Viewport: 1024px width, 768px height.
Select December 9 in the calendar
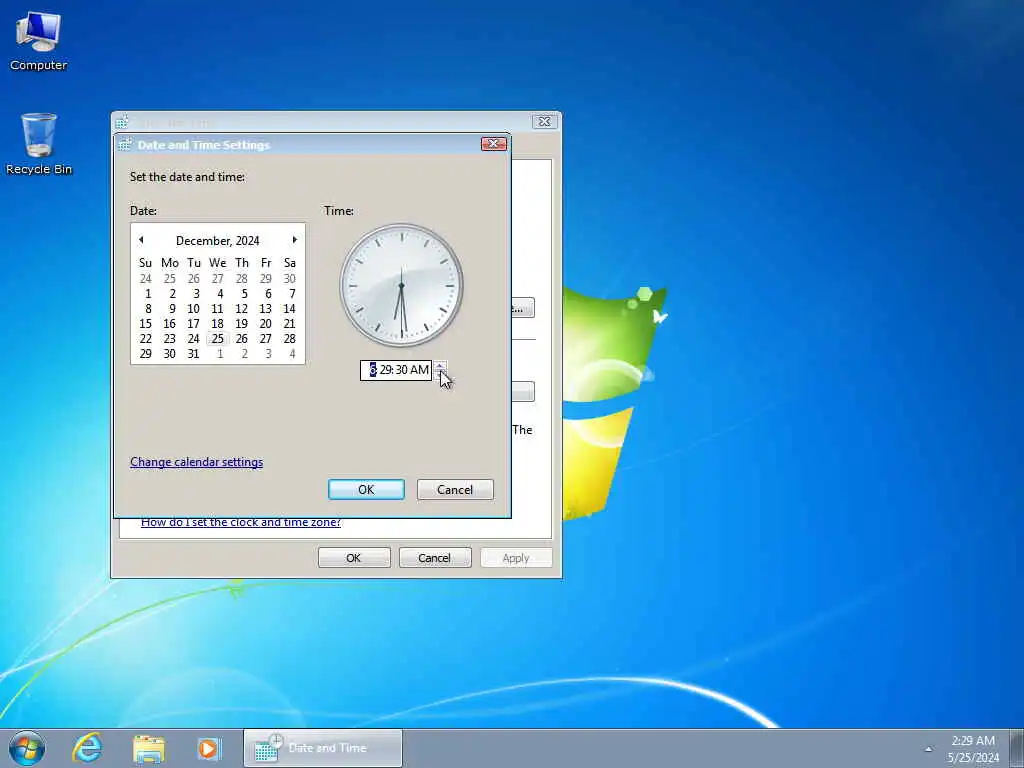point(172,309)
